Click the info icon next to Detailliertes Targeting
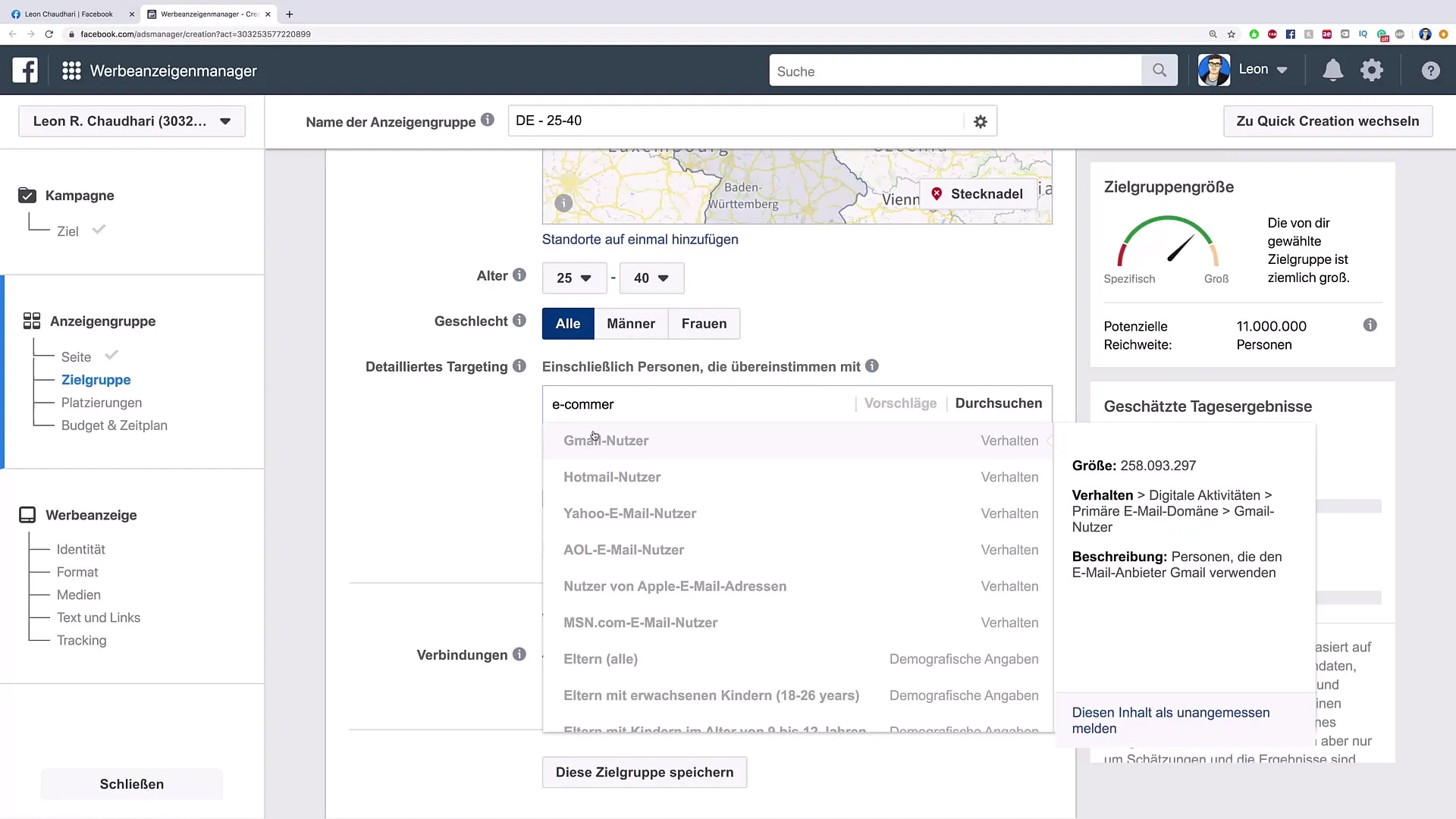This screenshot has height=819, width=1456. pyautogui.click(x=521, y=366)
